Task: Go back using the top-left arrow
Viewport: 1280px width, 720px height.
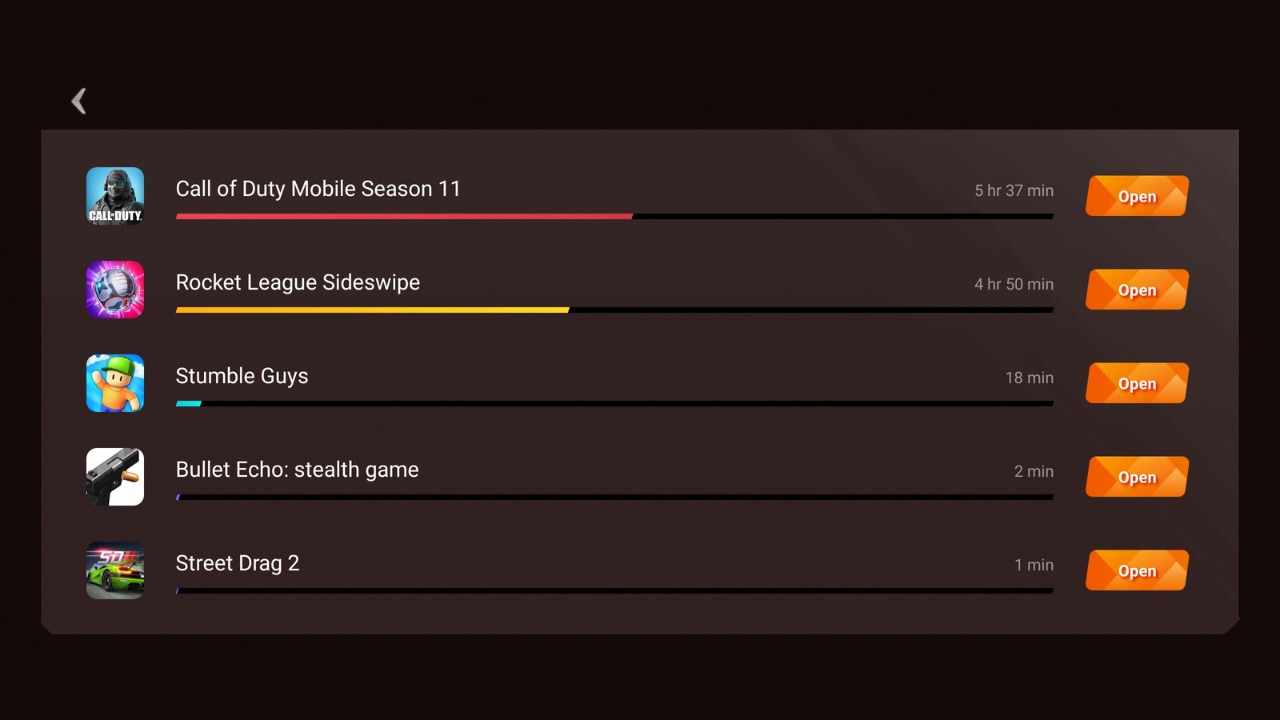Action: pyautogui.click(x=79, y=101)
